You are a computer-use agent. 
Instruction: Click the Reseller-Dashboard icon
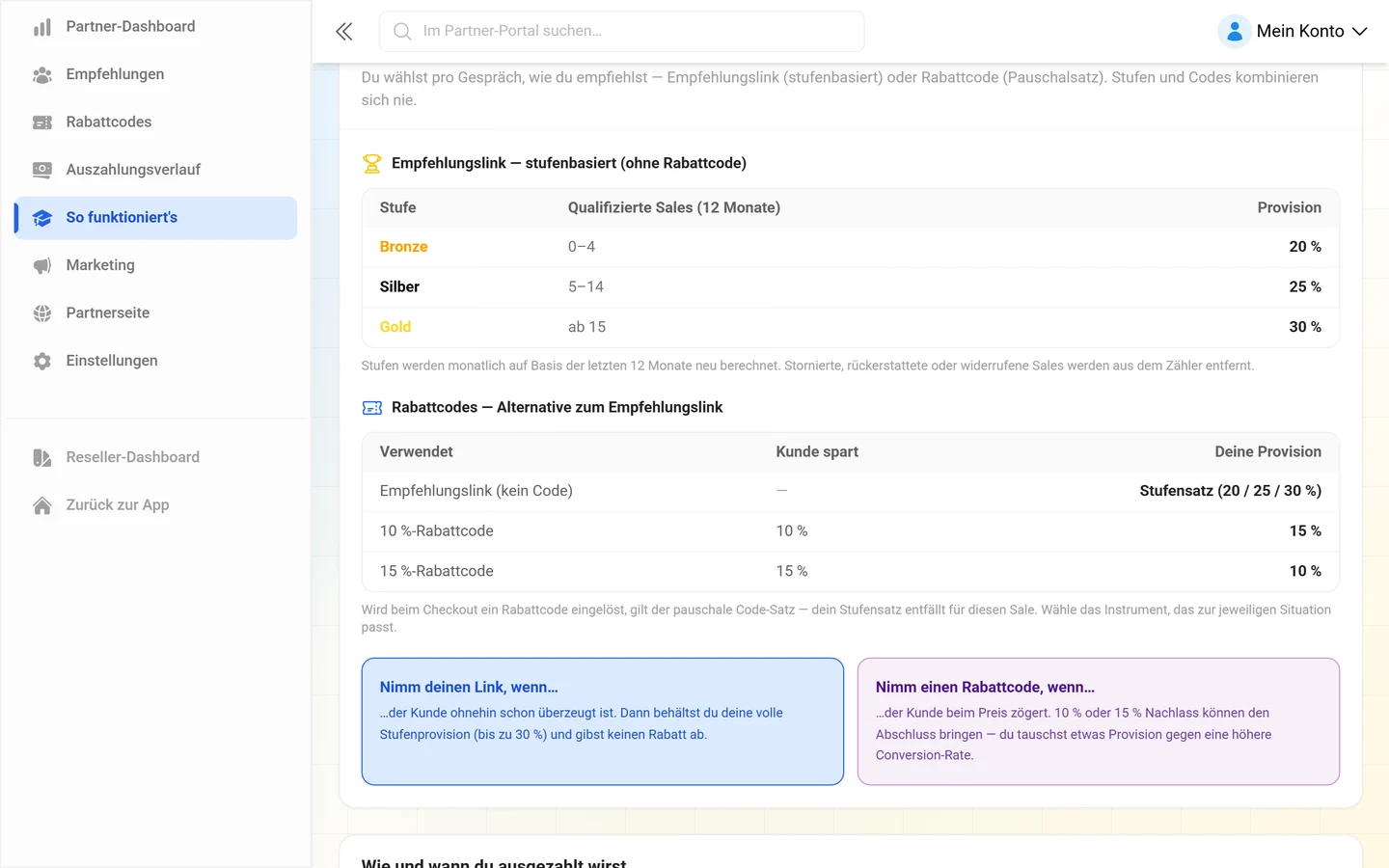coord(42,457)
